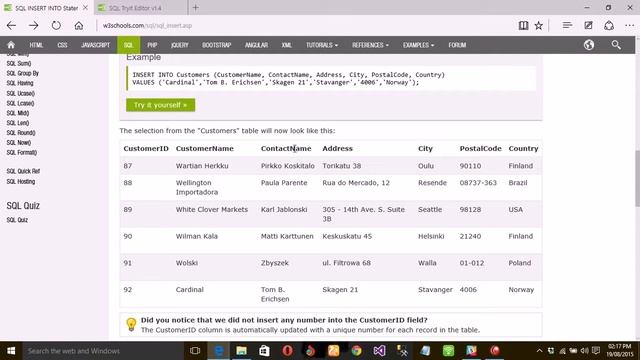Open the SQL Quiz link in sidebar

pyautogui.click(x=17, y=220)
